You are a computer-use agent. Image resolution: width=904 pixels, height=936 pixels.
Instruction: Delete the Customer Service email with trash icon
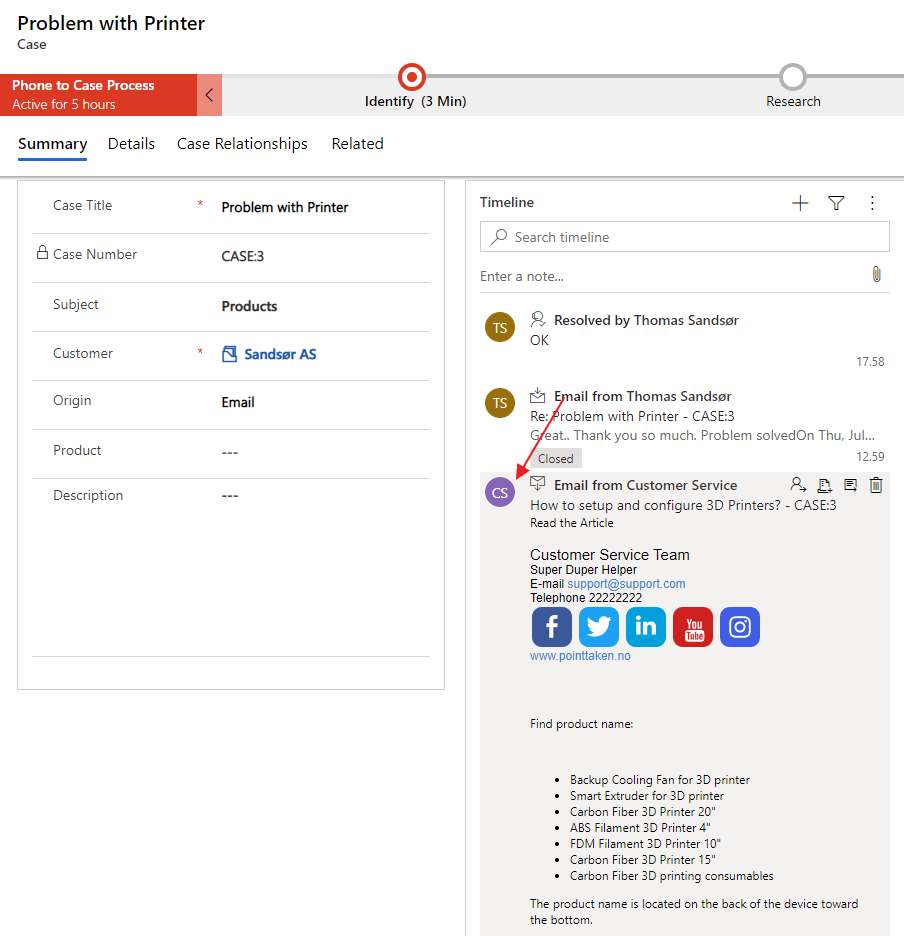pyautogui.click(x=876, y=485)
